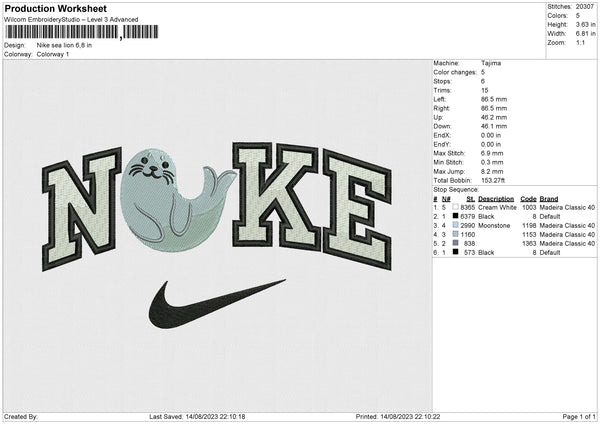Click the Black swatch in the 6379-stitch row
Image resolution: width=600 pixels, height=424 pixels.
click(455, 216)
